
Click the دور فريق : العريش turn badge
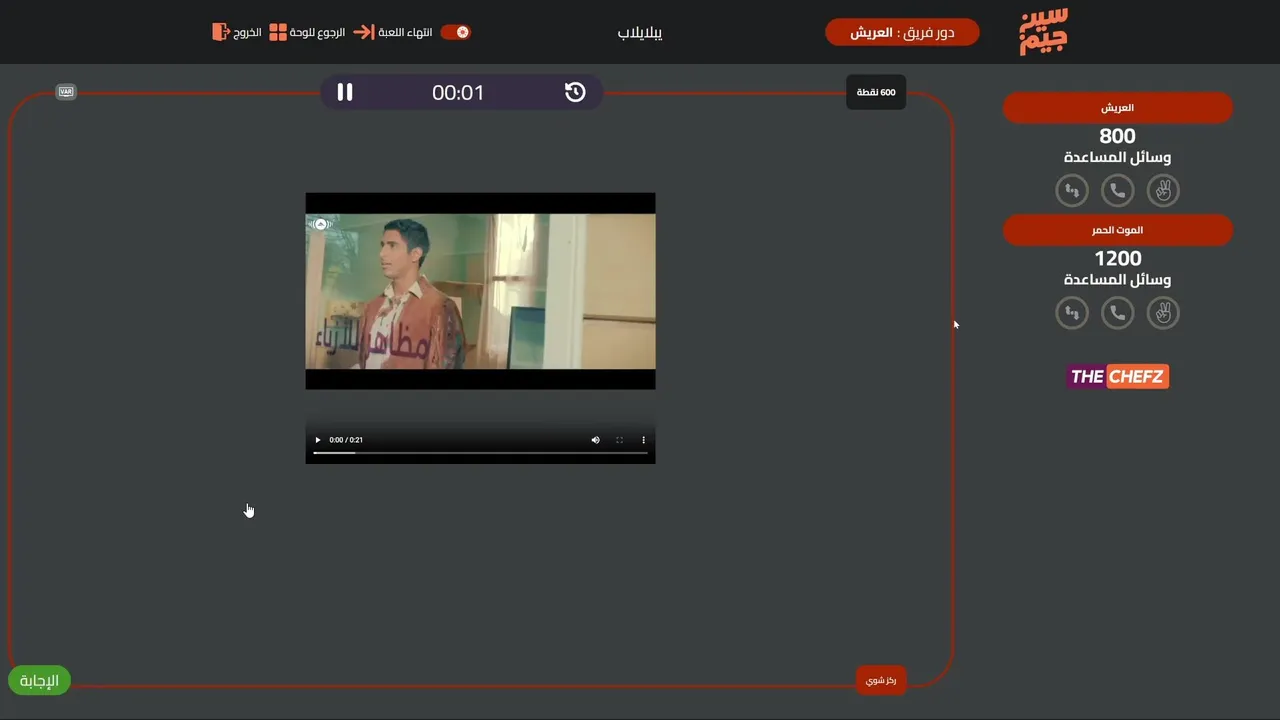(x=902, y=32)
